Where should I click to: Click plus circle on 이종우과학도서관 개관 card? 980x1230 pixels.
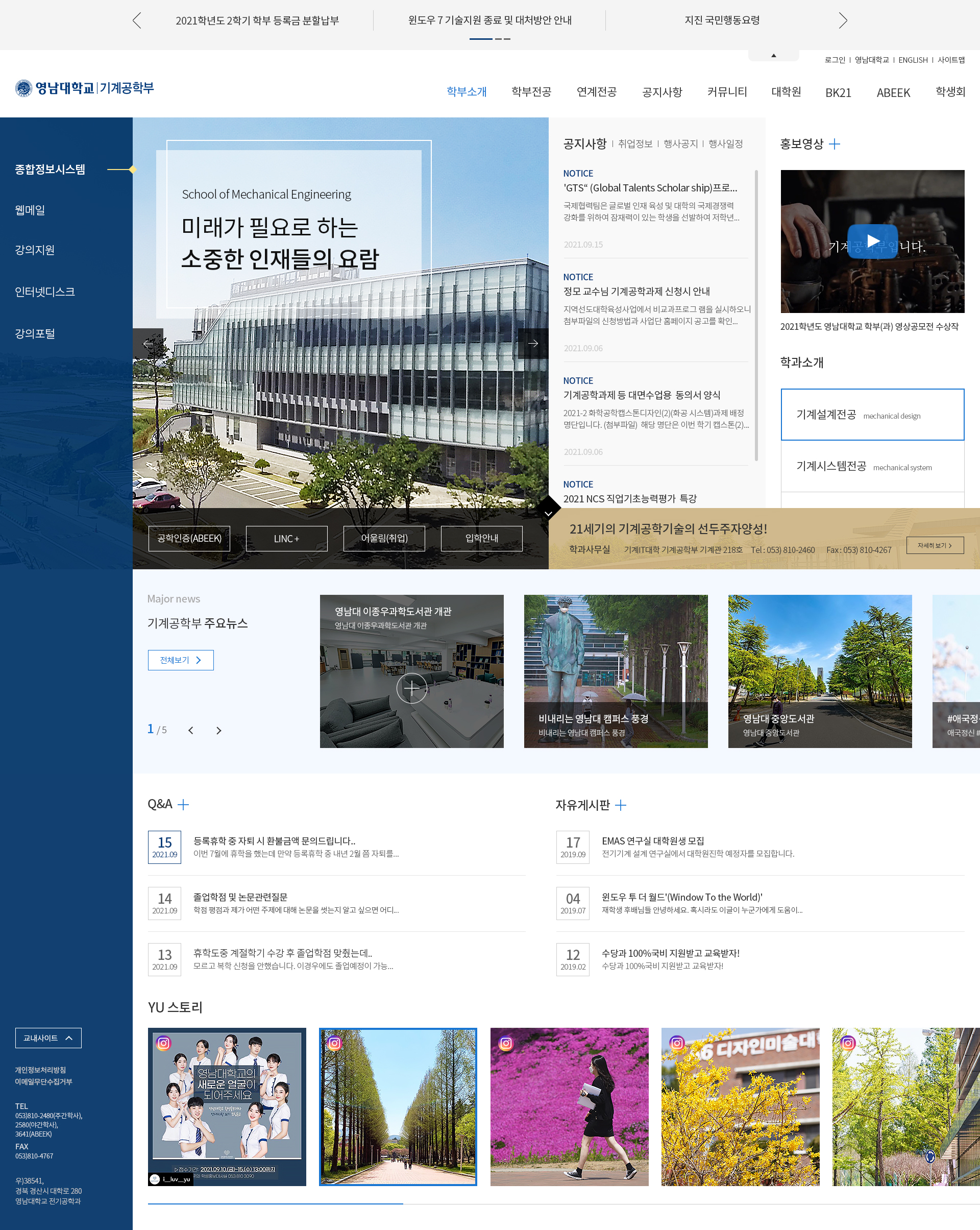(411, 688)
